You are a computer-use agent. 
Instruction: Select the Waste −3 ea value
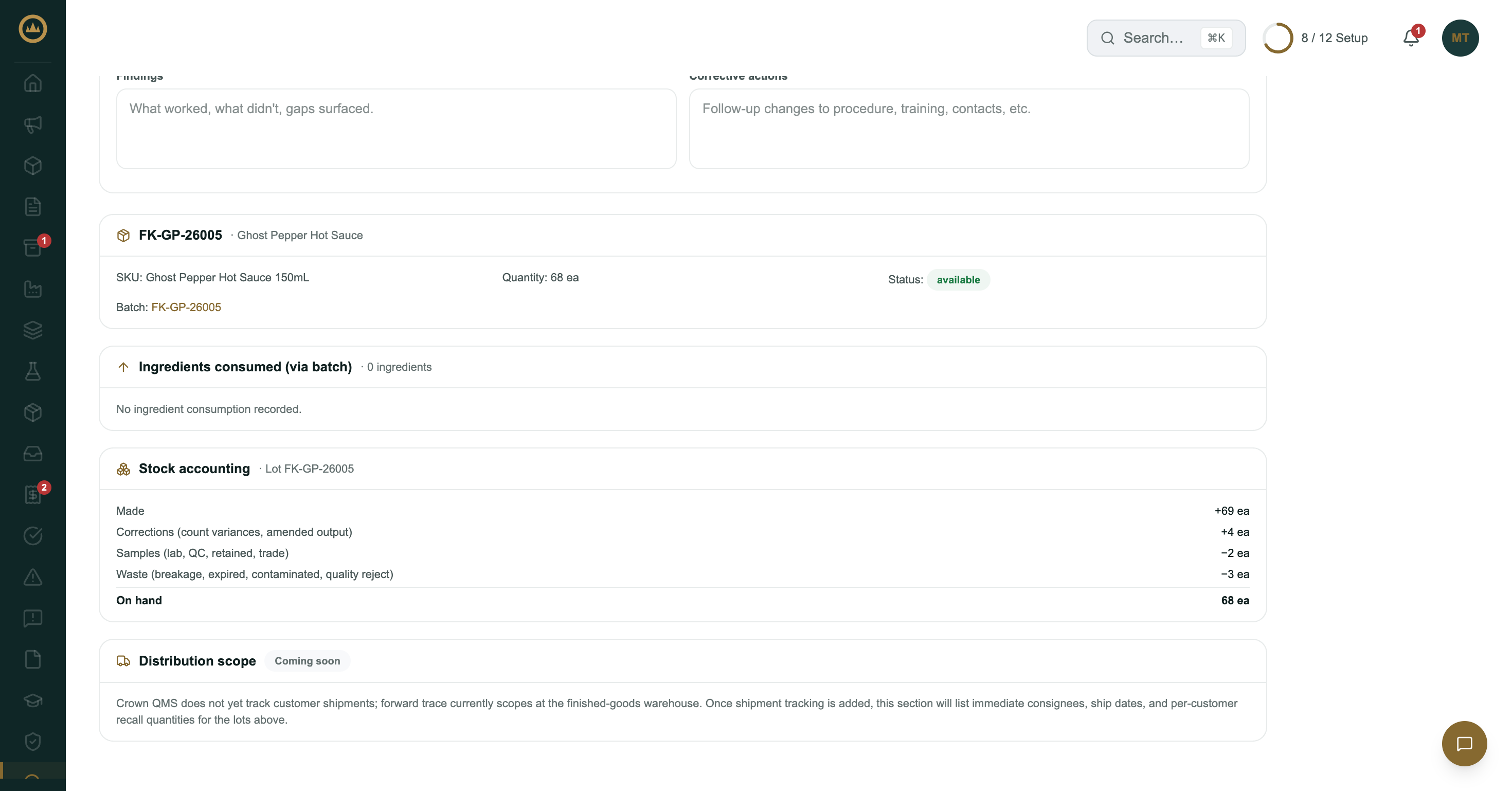coord(1235,574)
